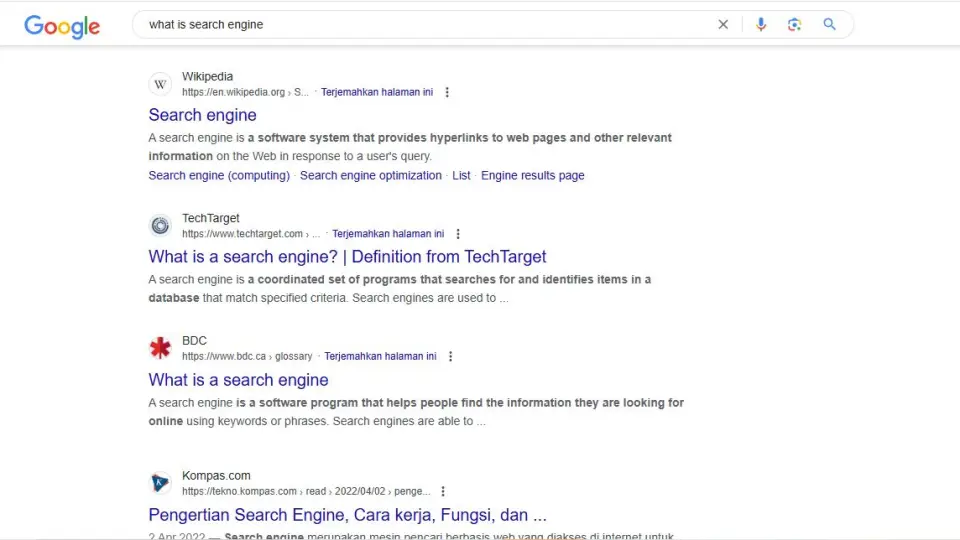Translate the Wikipedia page via 'Terjemahkan halaman ini'
This screenshot has width=960, height=540.
pyautogui.click(x=377, y=92)
